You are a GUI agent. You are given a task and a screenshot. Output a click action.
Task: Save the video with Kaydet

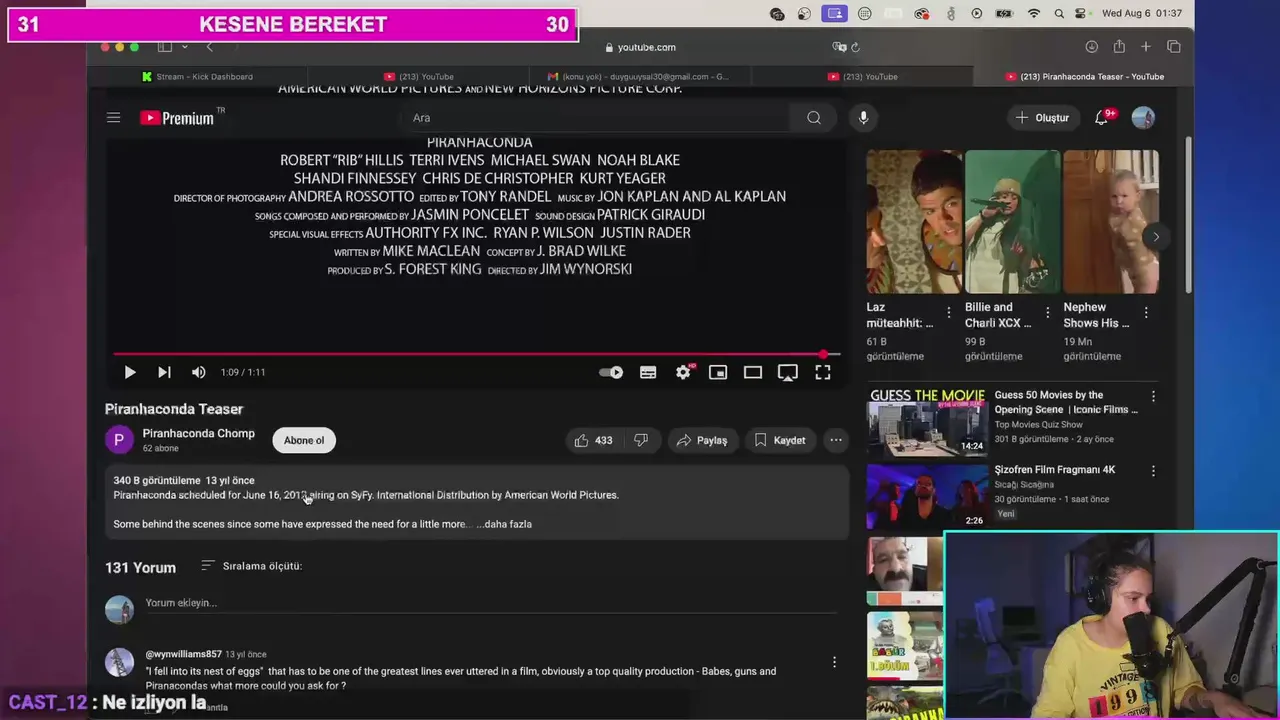click(779, 440)
